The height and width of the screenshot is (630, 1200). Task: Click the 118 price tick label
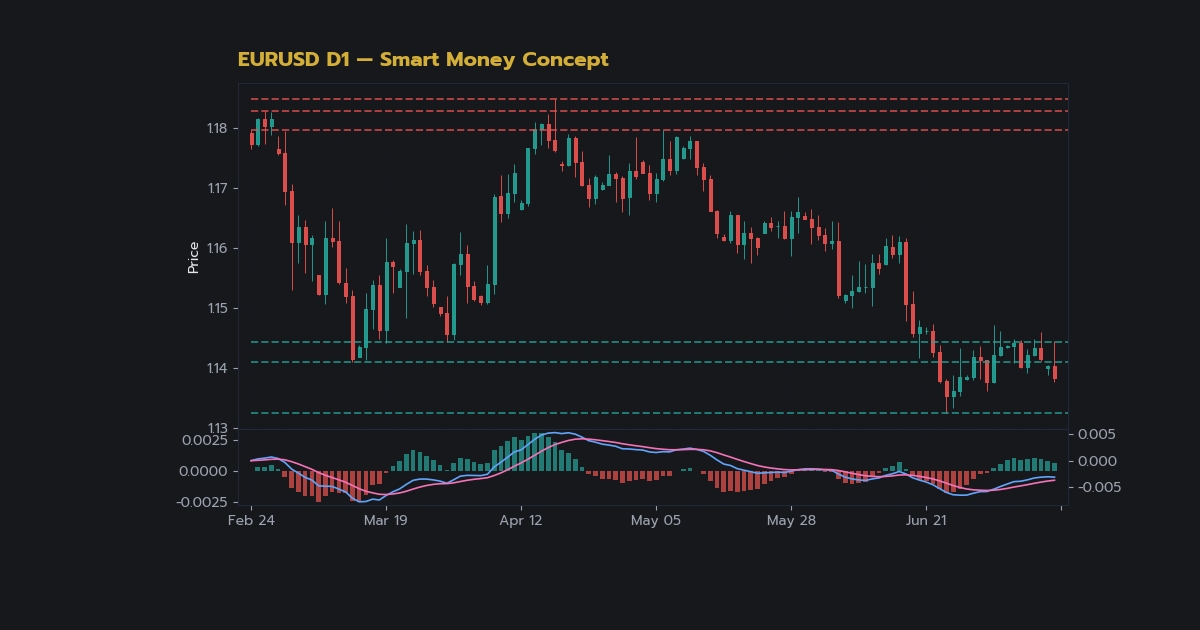coord(217,128)
